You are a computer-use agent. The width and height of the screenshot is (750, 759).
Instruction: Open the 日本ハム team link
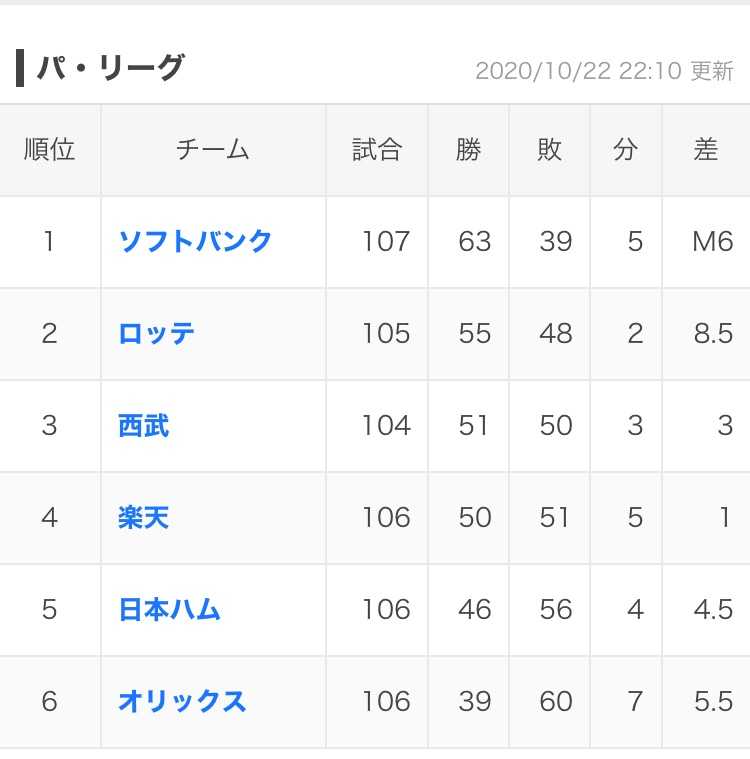(169, 609)
